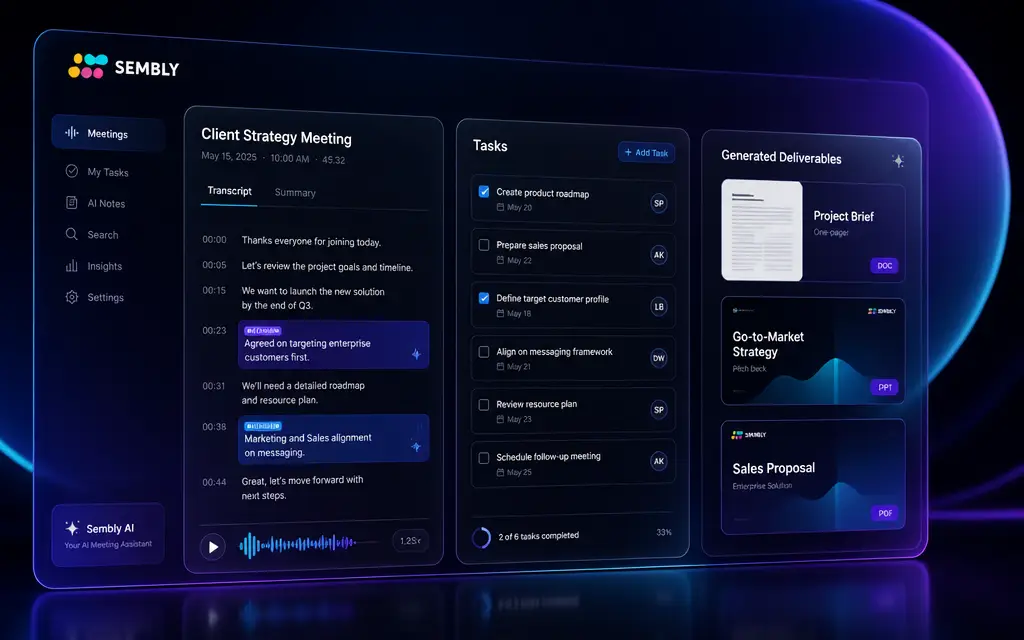Uncheck Create product roadmap task
The height and width of the screenshot is (640, 1024).
(x=484, y=191)
